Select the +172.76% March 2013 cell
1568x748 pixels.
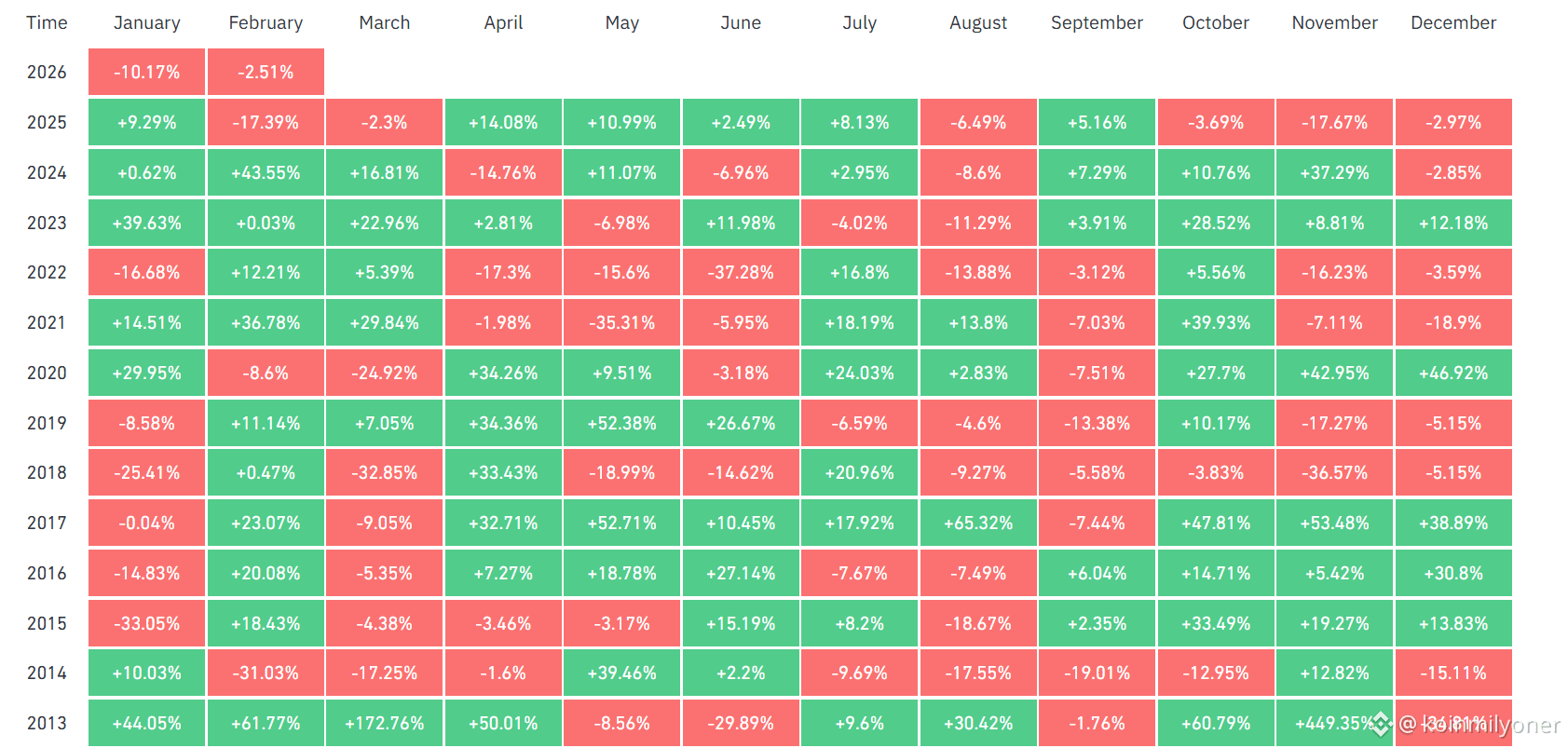coord(384,723)
